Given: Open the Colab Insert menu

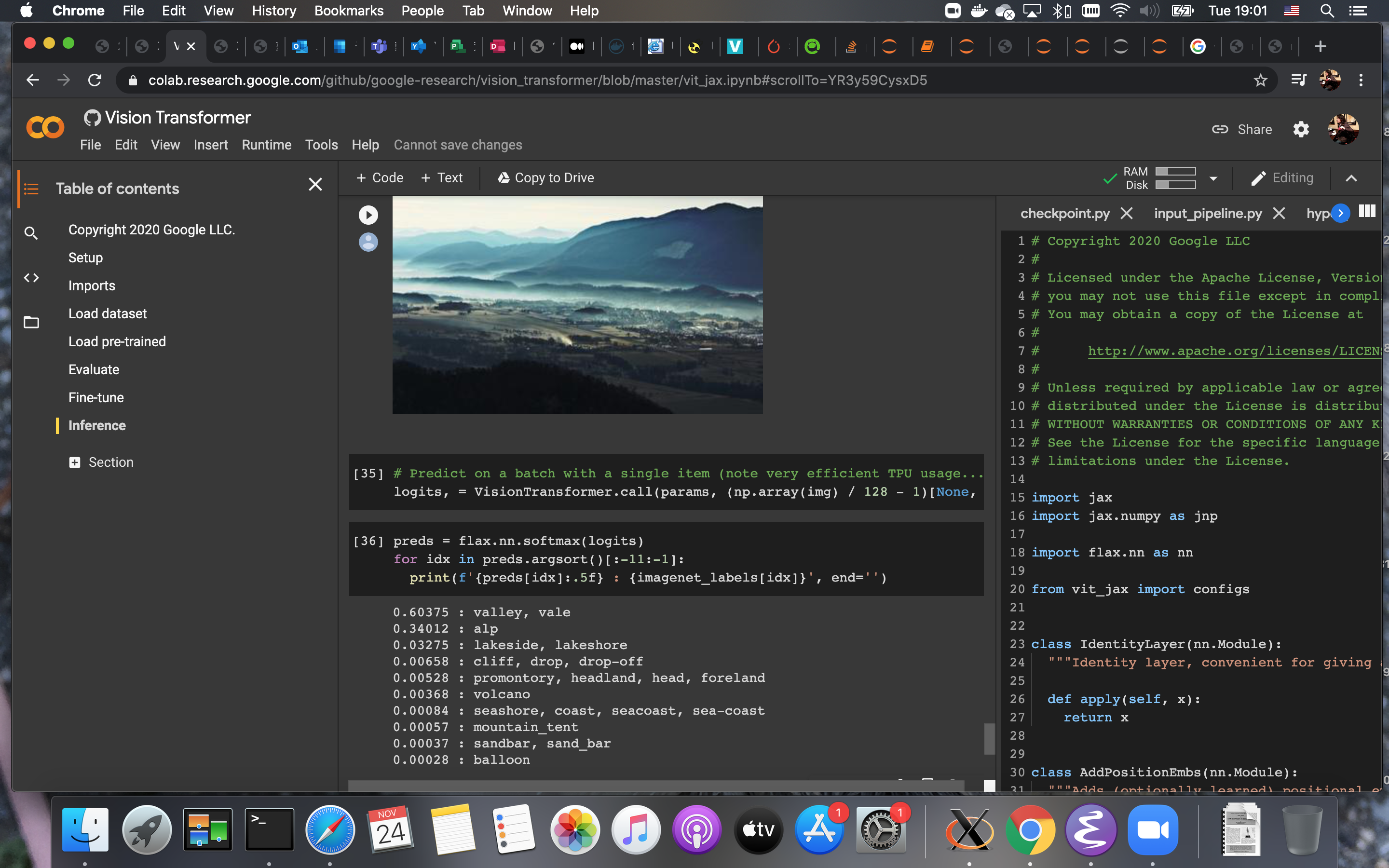Looking at the screenshot, I should (211, 145).
